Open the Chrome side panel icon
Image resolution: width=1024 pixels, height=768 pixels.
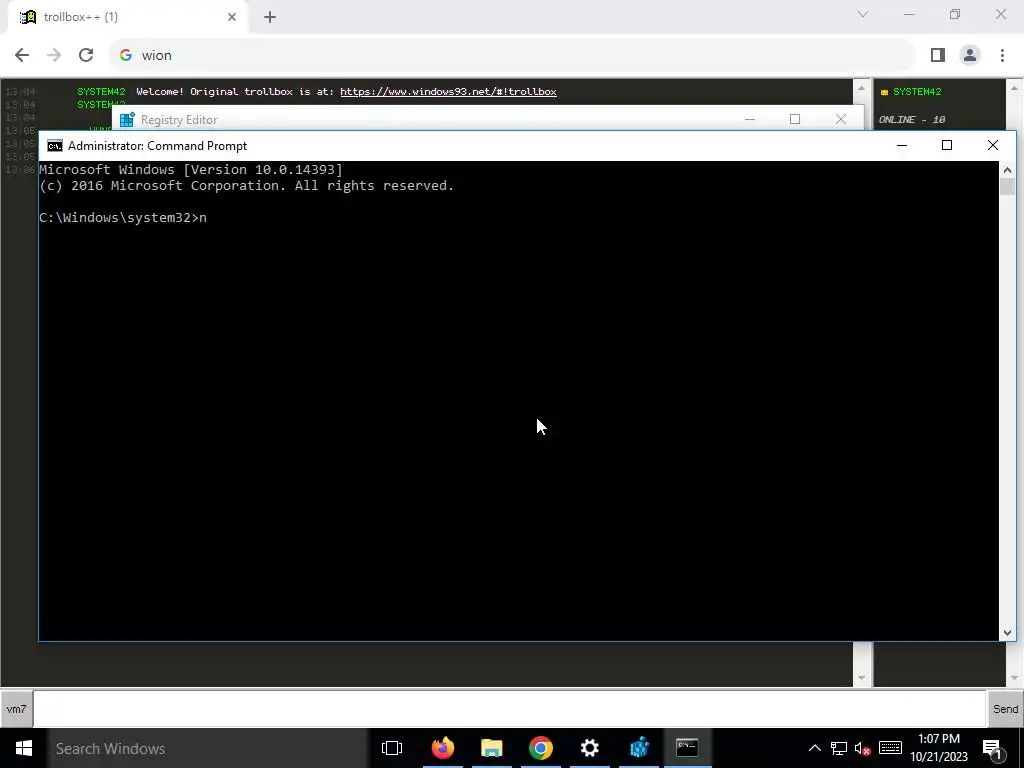[938, 56]
